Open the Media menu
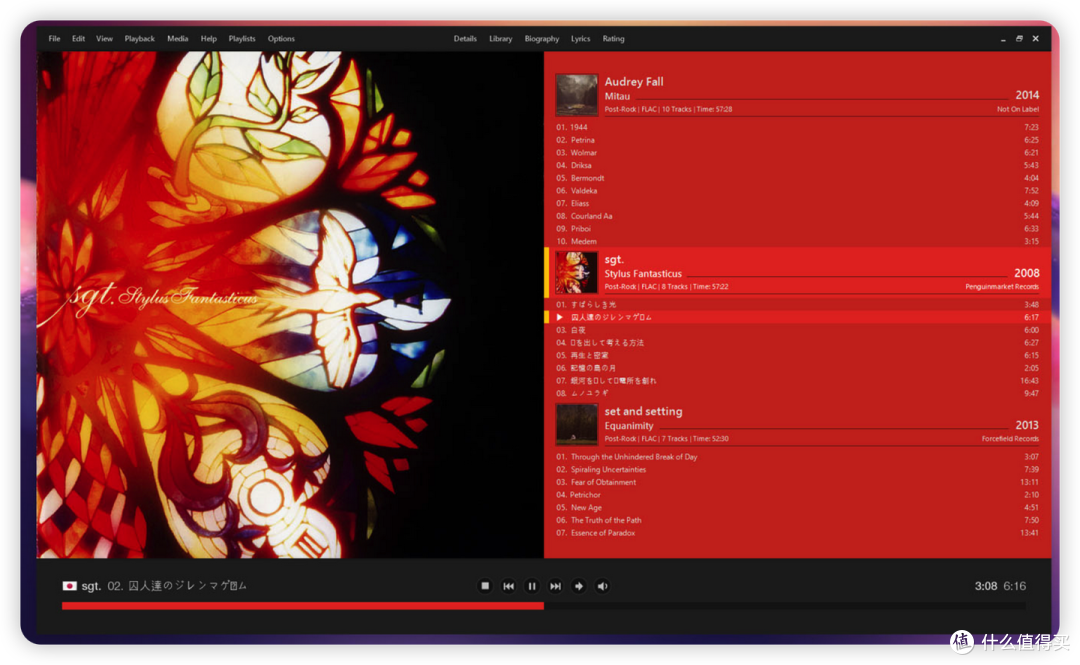The image size is (1080, 665). pos(178,39)
